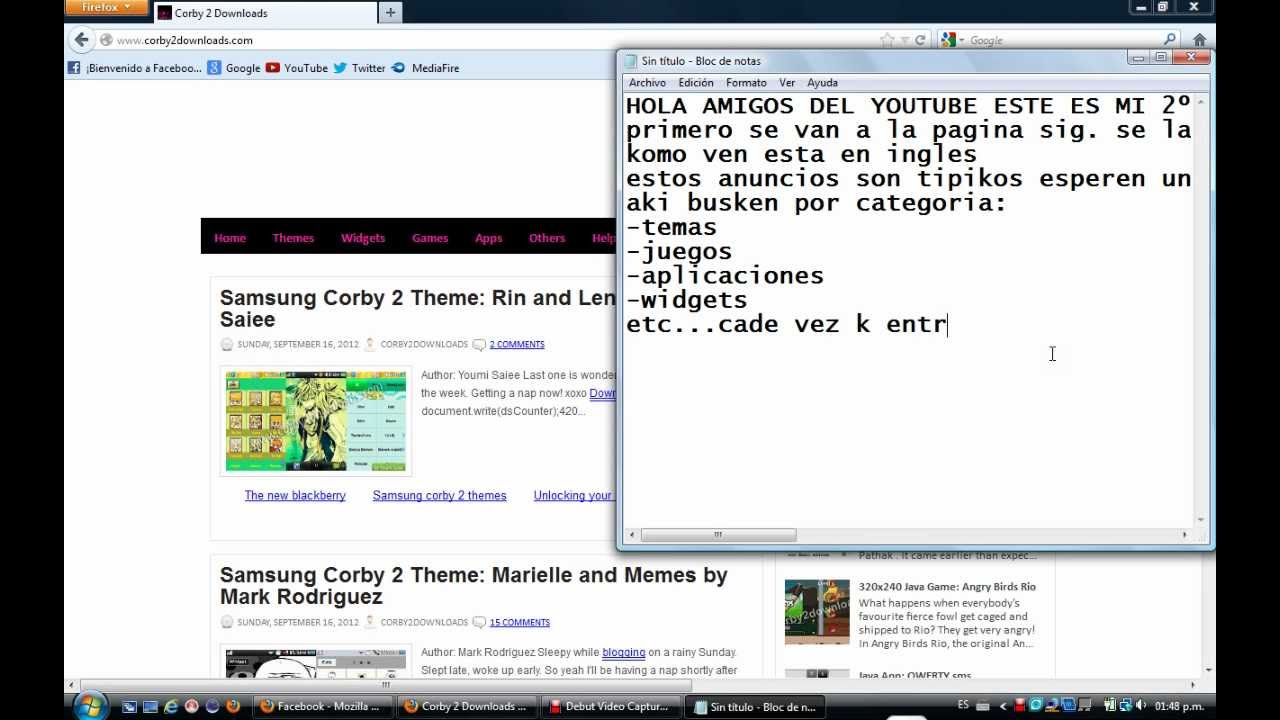The image size is (1280, 720).
Task: Click the Firefox address bar URL
Action: click(x=184, y=40)
